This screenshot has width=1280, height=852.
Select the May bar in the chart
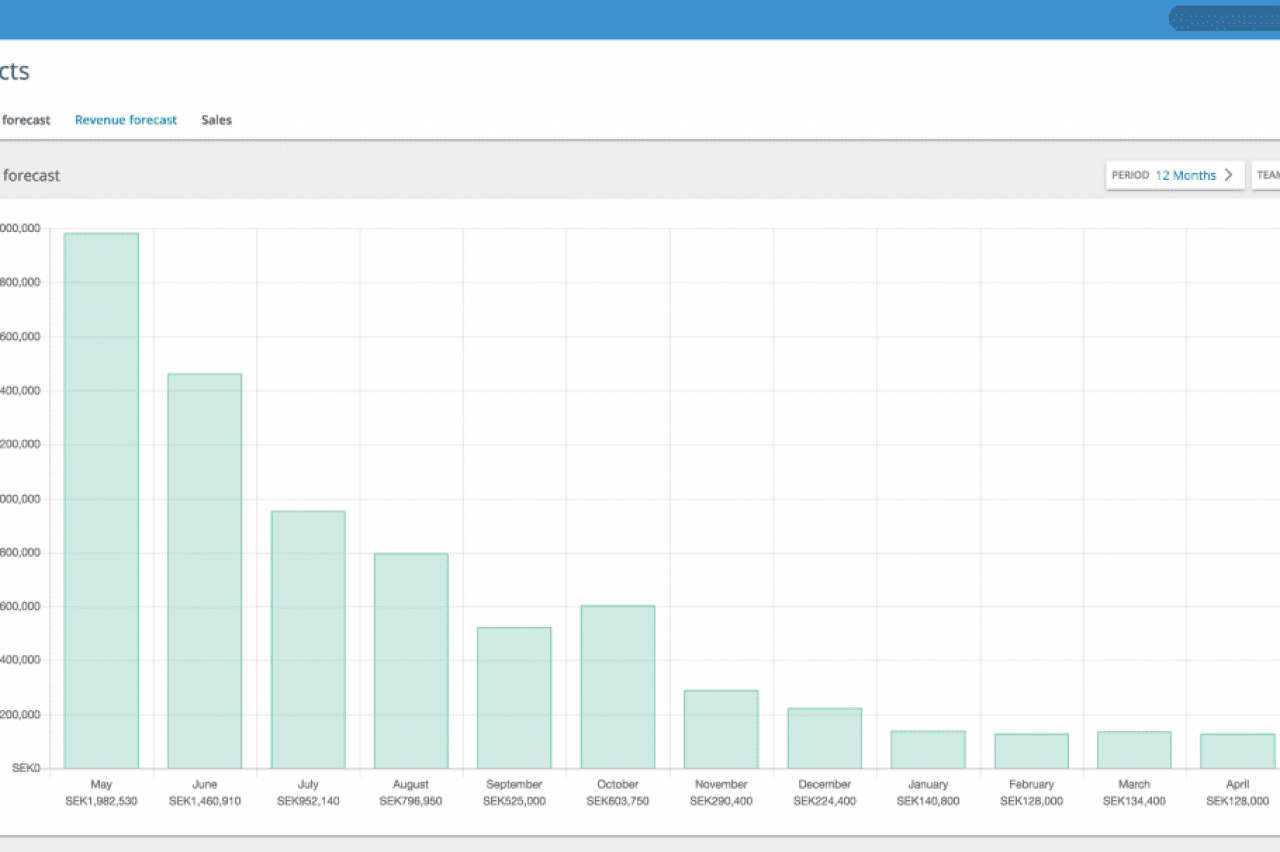point(101,500)
